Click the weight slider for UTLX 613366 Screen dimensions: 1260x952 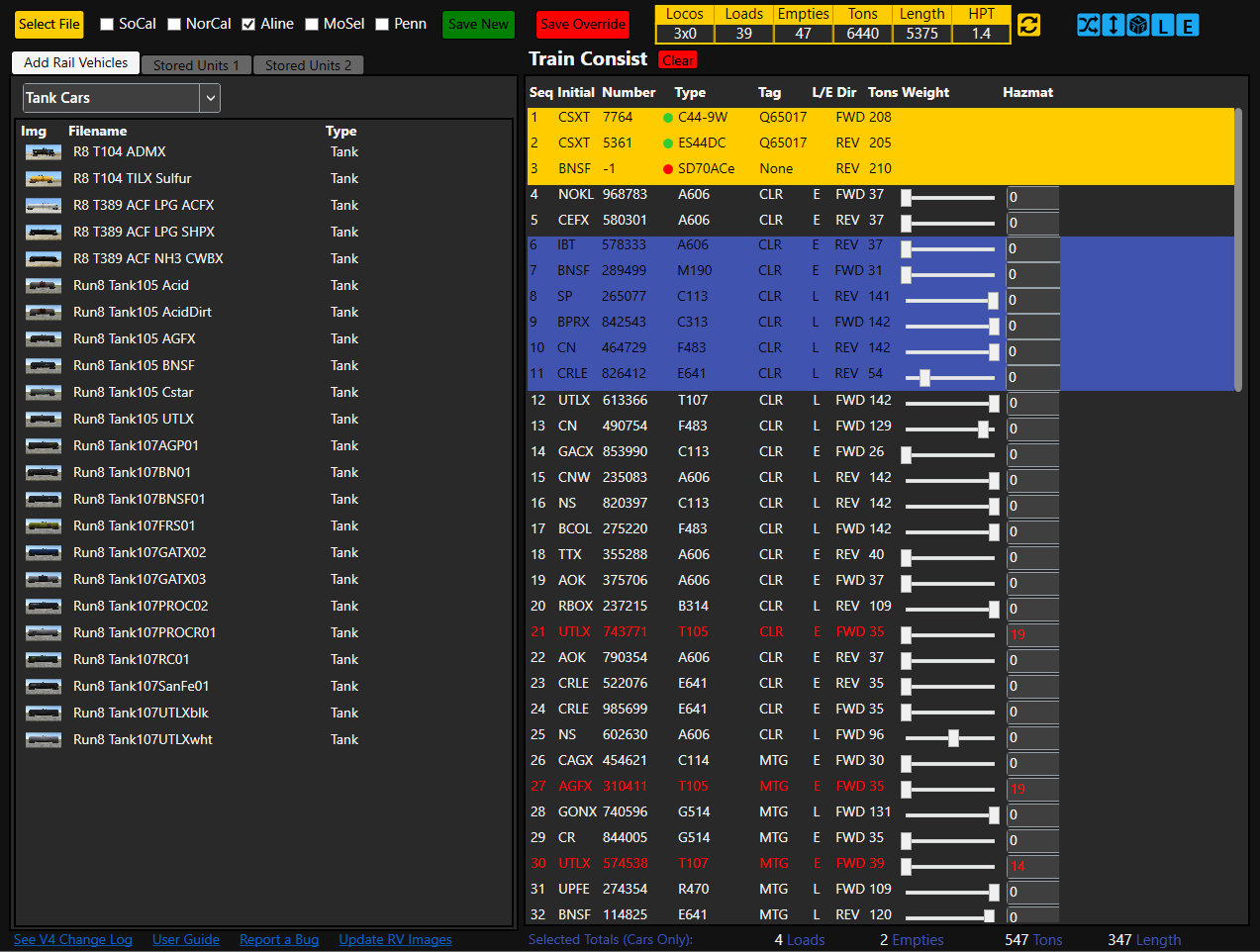click(949, 403)
